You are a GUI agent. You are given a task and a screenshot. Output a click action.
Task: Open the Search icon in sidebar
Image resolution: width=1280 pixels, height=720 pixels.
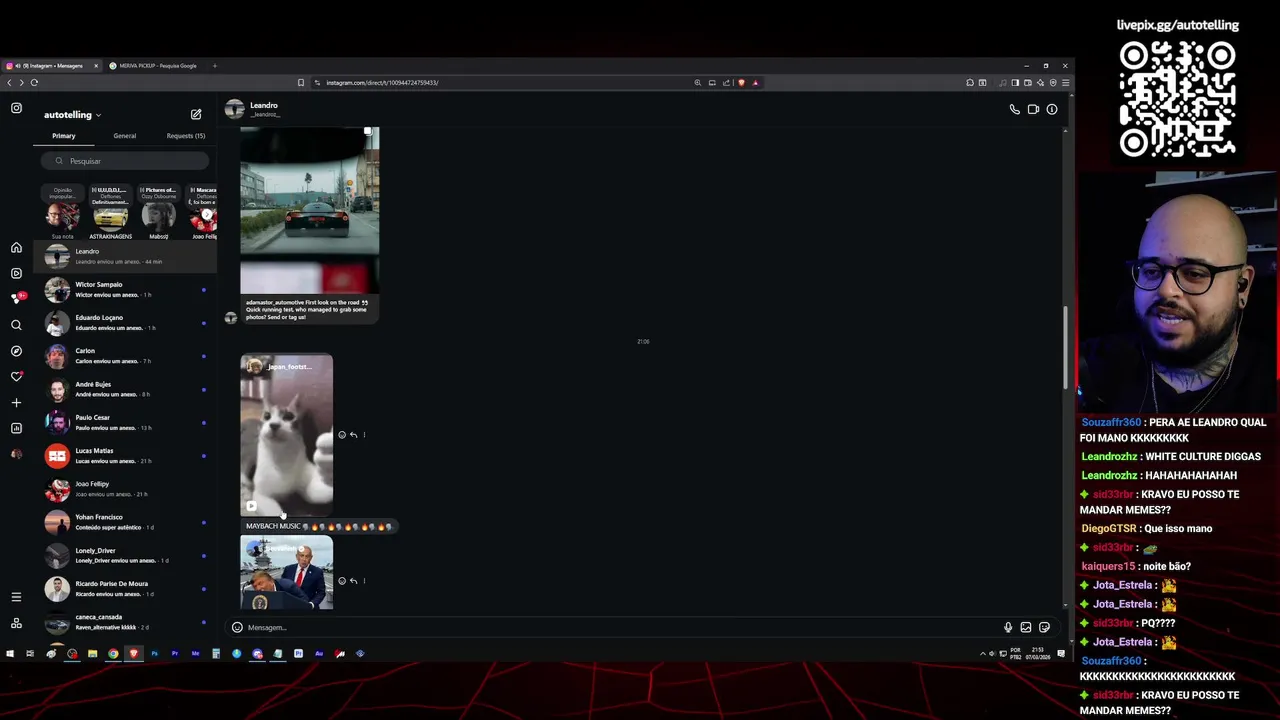pos(16,325)
